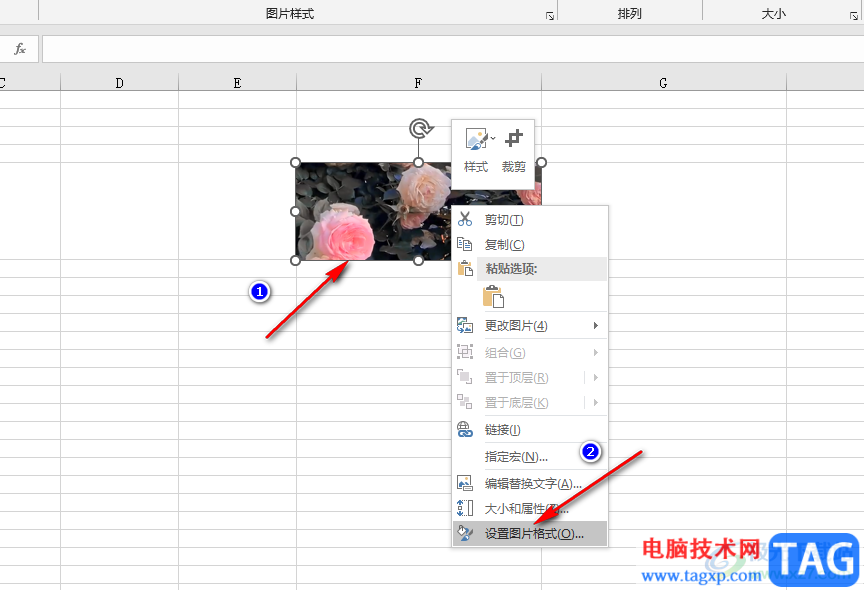Click the Format Picture paint icon
The height and width of the screenshot is (590, 864).
tap(465, 533)
